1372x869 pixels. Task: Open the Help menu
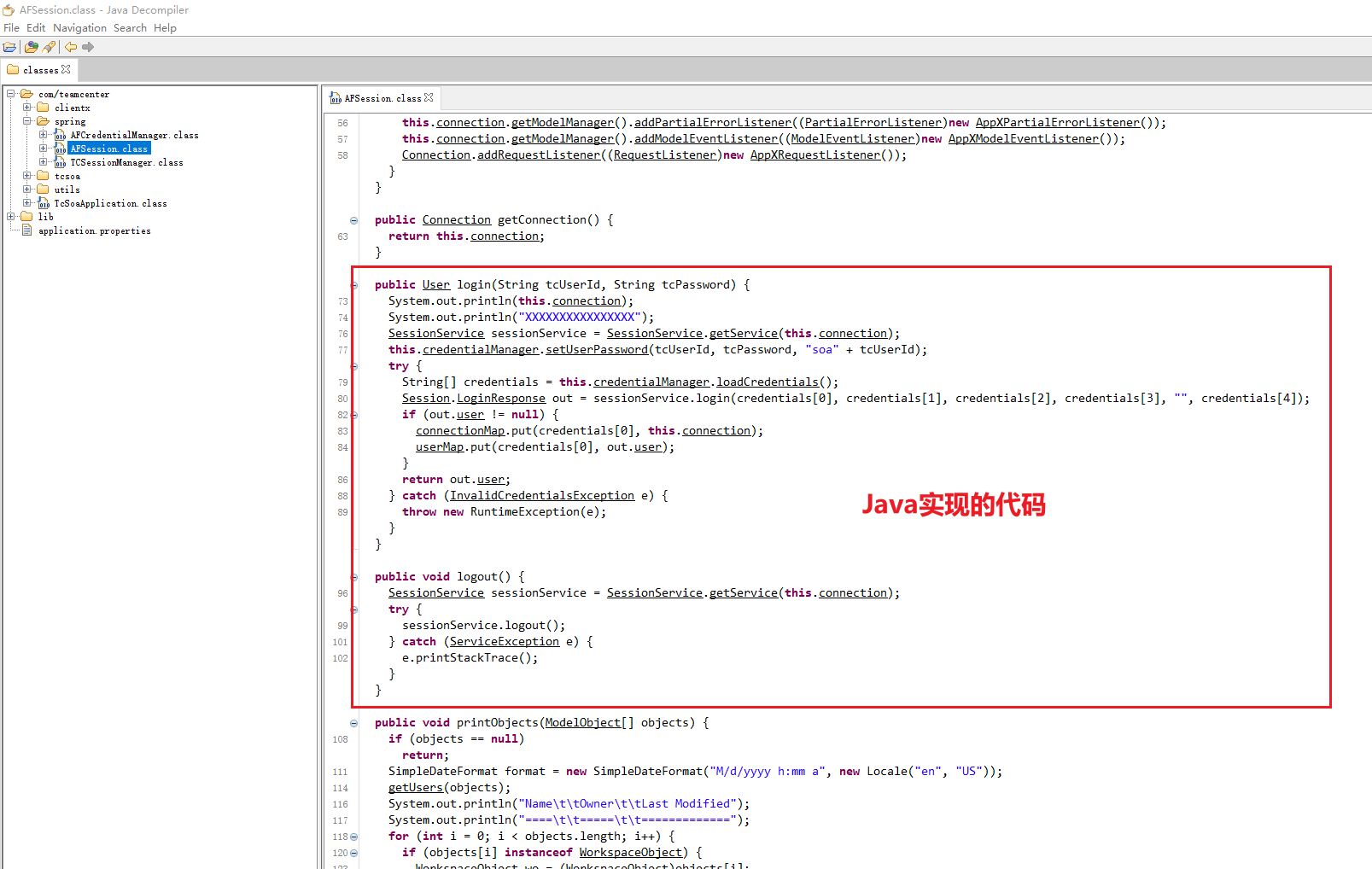tap(165, 28)
